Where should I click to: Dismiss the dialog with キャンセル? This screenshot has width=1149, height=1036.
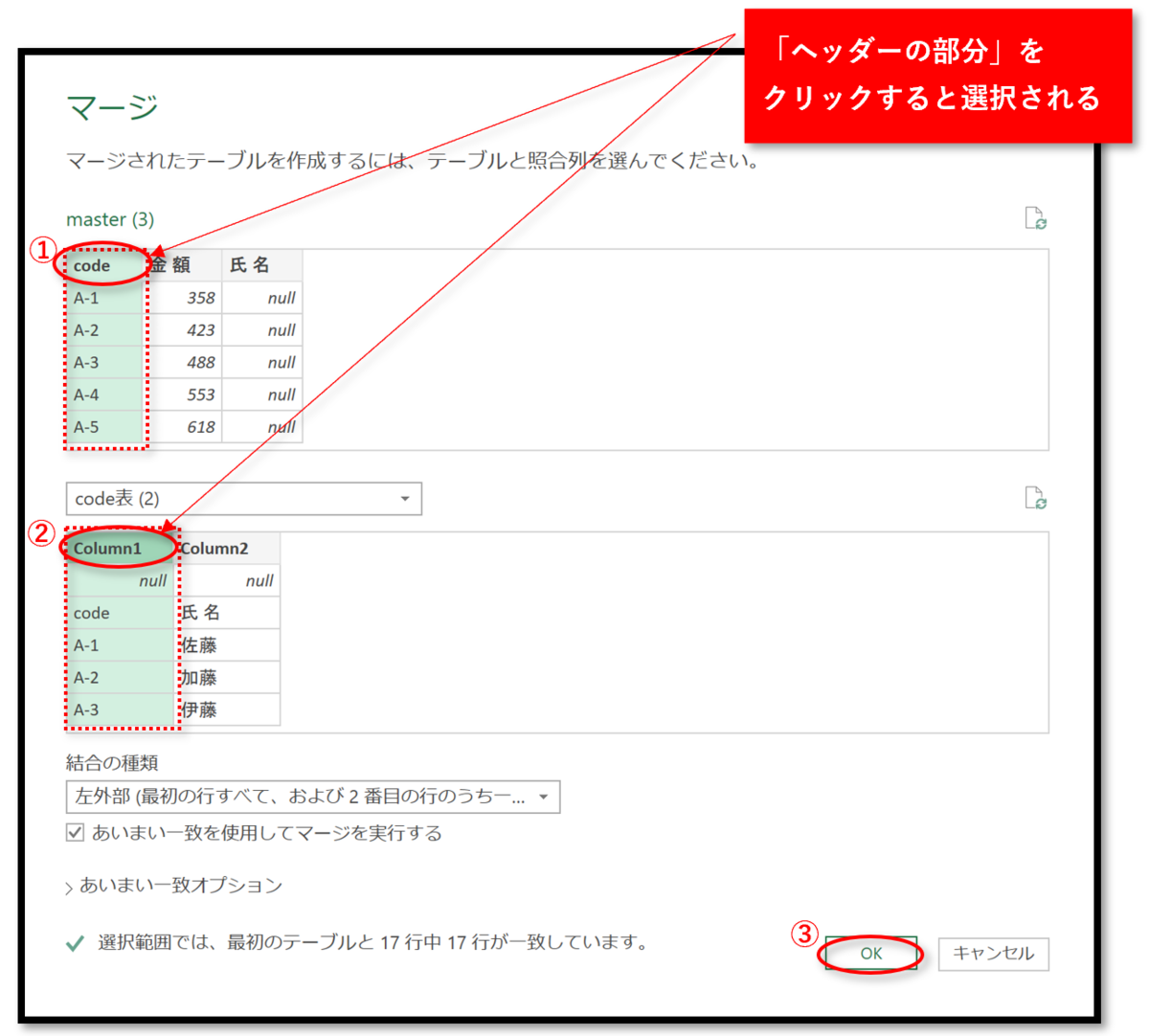pyautogui.click(x=993, y=954)
